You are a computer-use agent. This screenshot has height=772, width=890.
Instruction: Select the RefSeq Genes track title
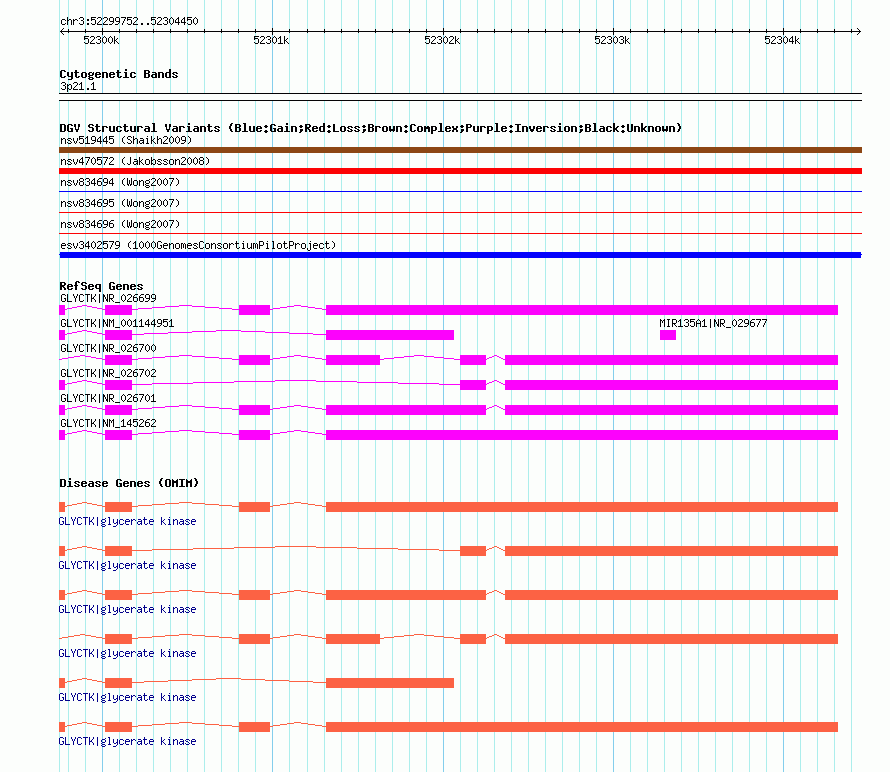[101, 286]
